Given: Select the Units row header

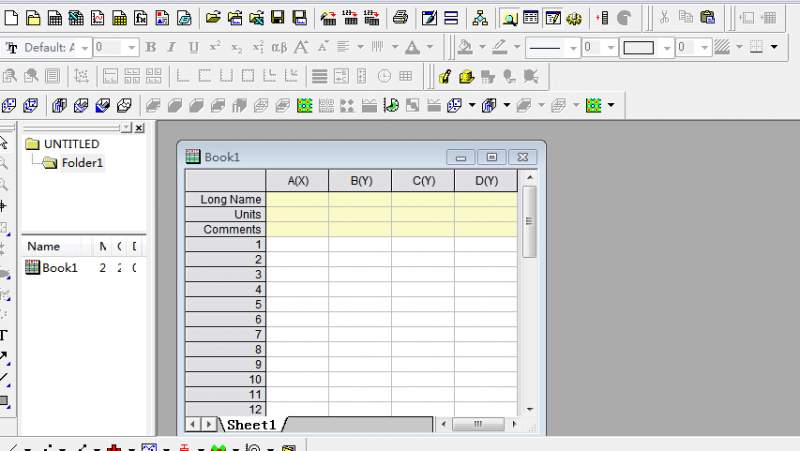Looking at the screenshot, I should click(226, 214).
